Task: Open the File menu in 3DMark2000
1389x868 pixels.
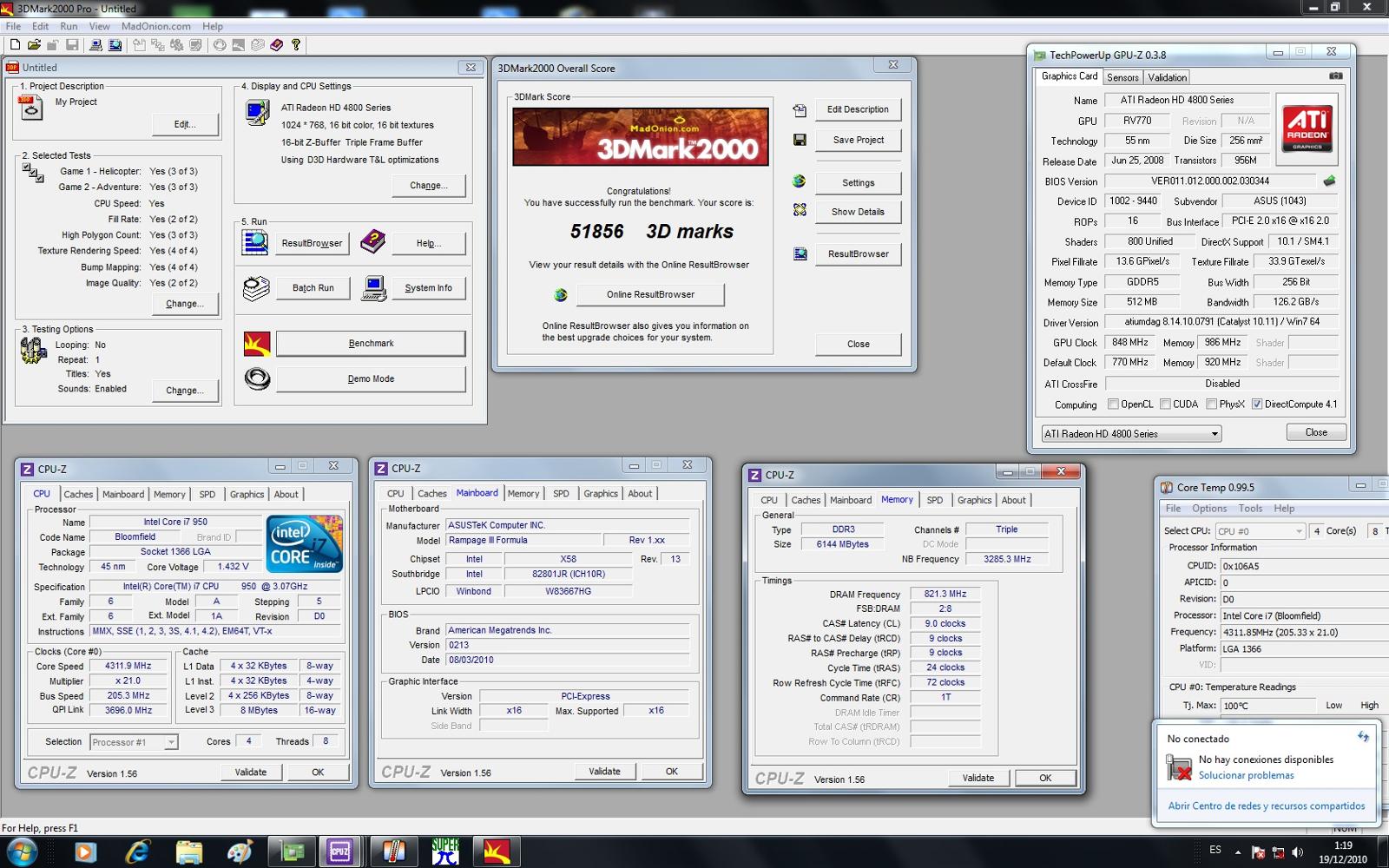Action: click(x=13, y=26)
